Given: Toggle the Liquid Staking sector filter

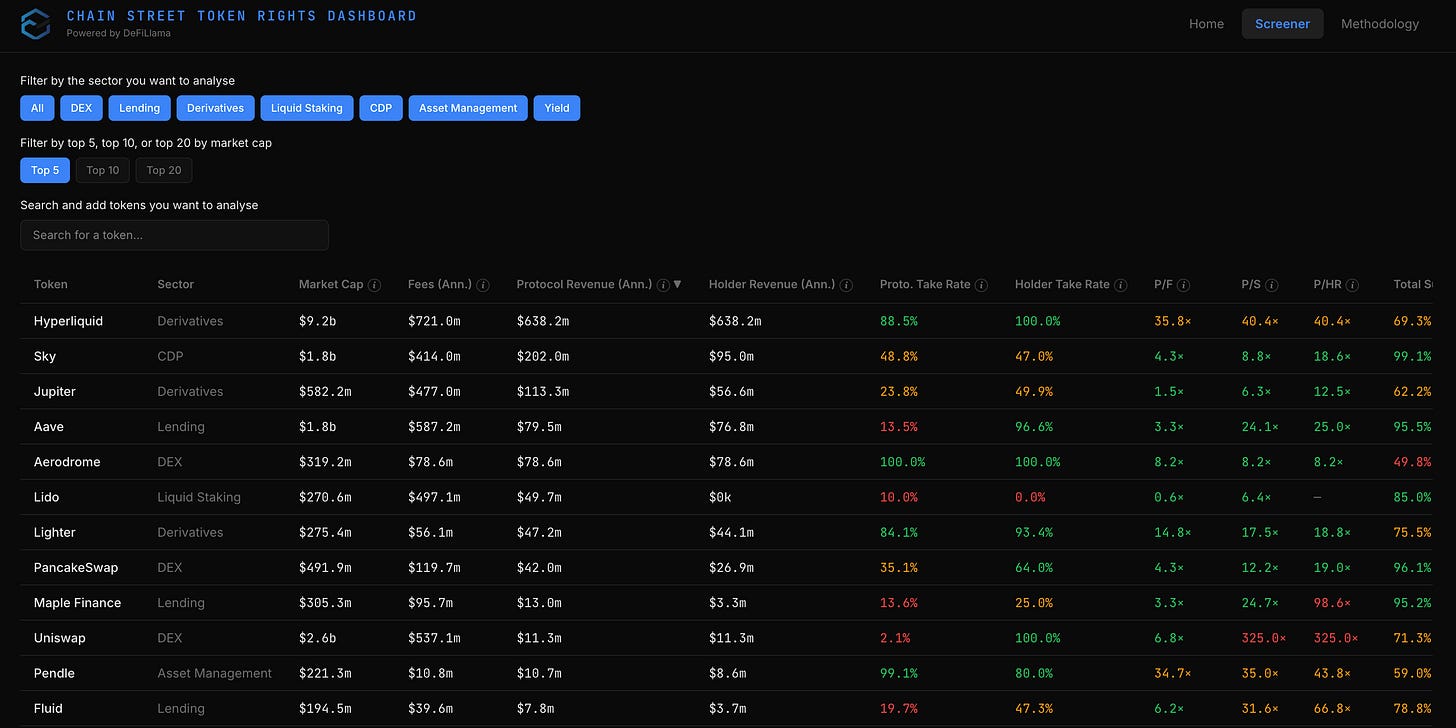Looking at the screenshot, I should (x=307, y=108).
